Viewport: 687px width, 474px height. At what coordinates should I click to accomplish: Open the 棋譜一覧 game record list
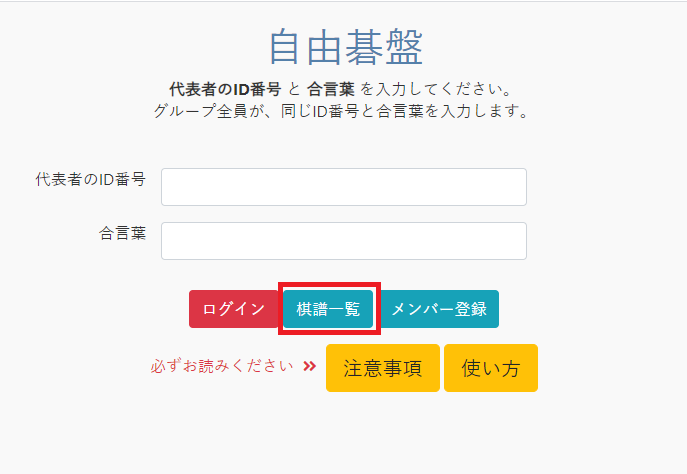[328, 309]
